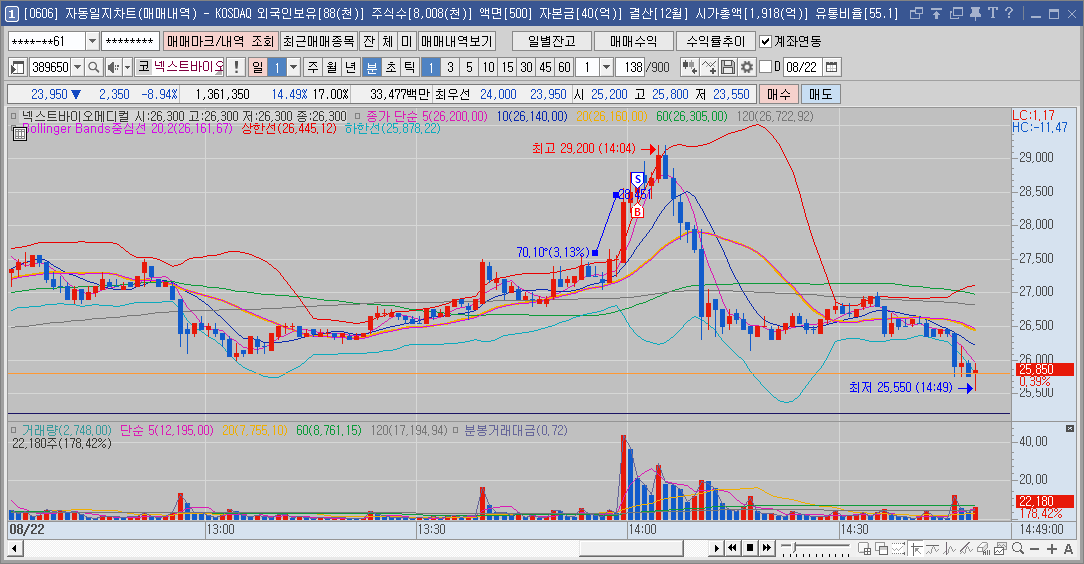
Task: Click the move-to-top arrow icon in title bar
Action: 936,13
